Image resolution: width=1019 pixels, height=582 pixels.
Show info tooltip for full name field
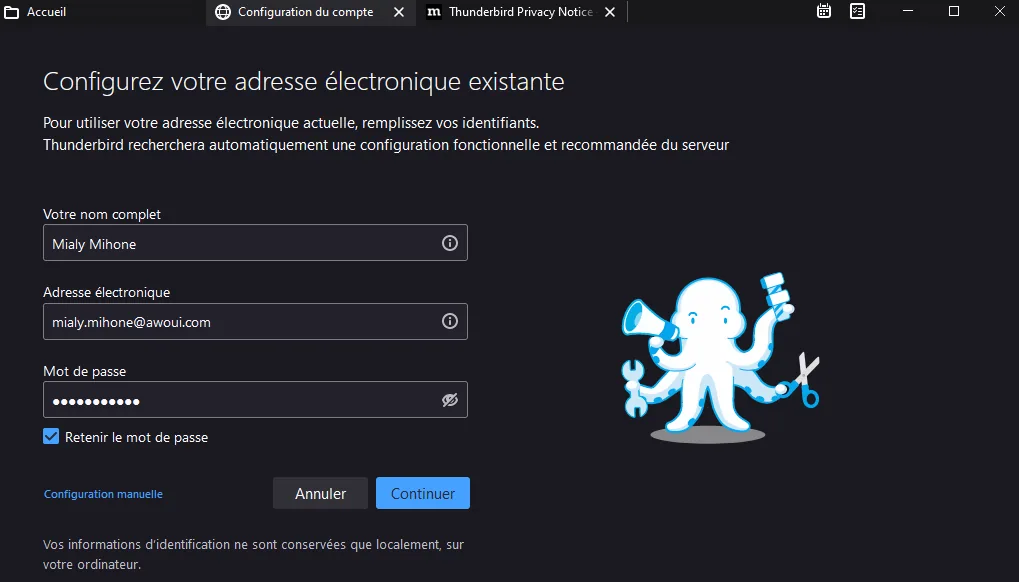(450, 243)
